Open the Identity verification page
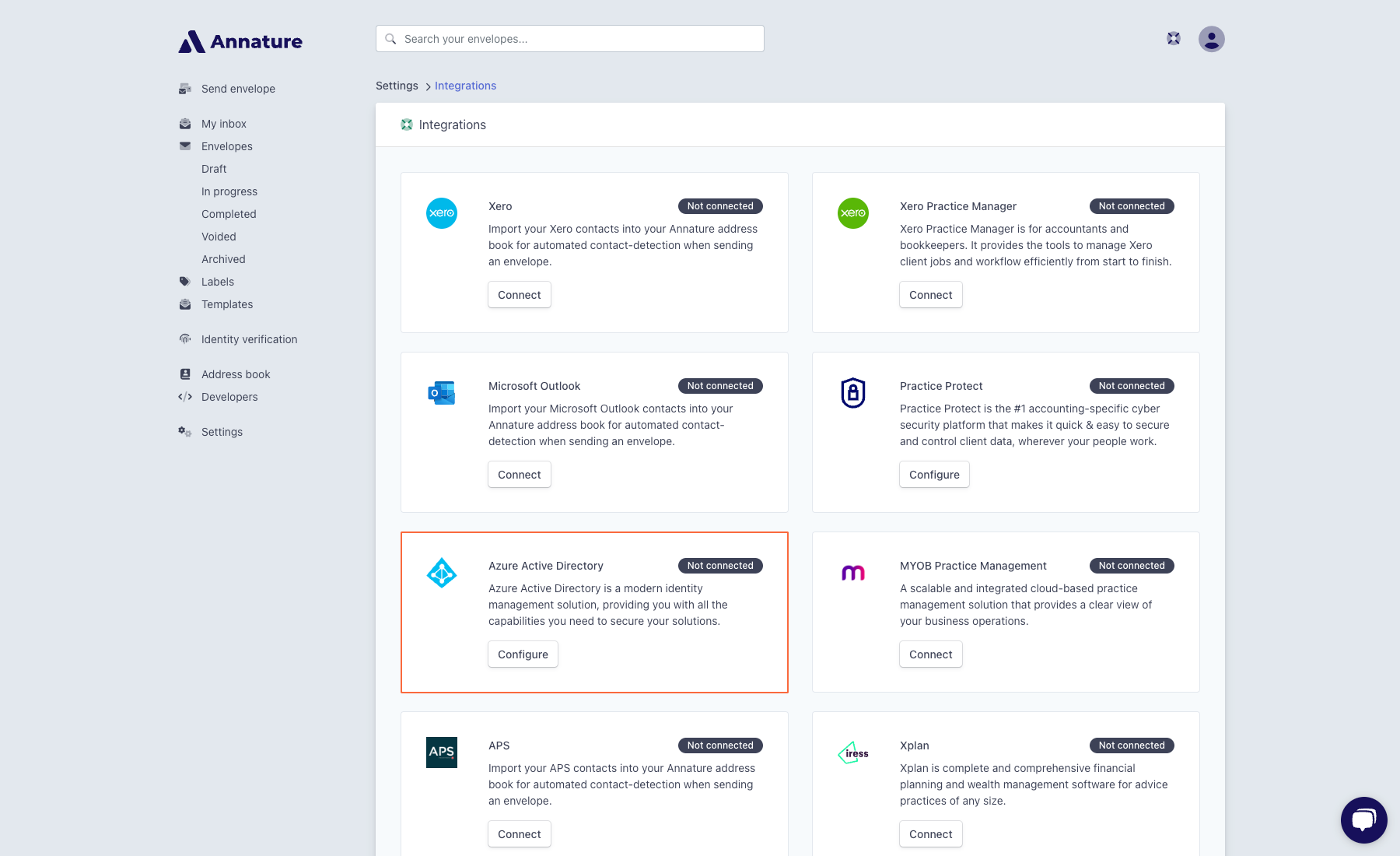 click(x=249, y=339)
